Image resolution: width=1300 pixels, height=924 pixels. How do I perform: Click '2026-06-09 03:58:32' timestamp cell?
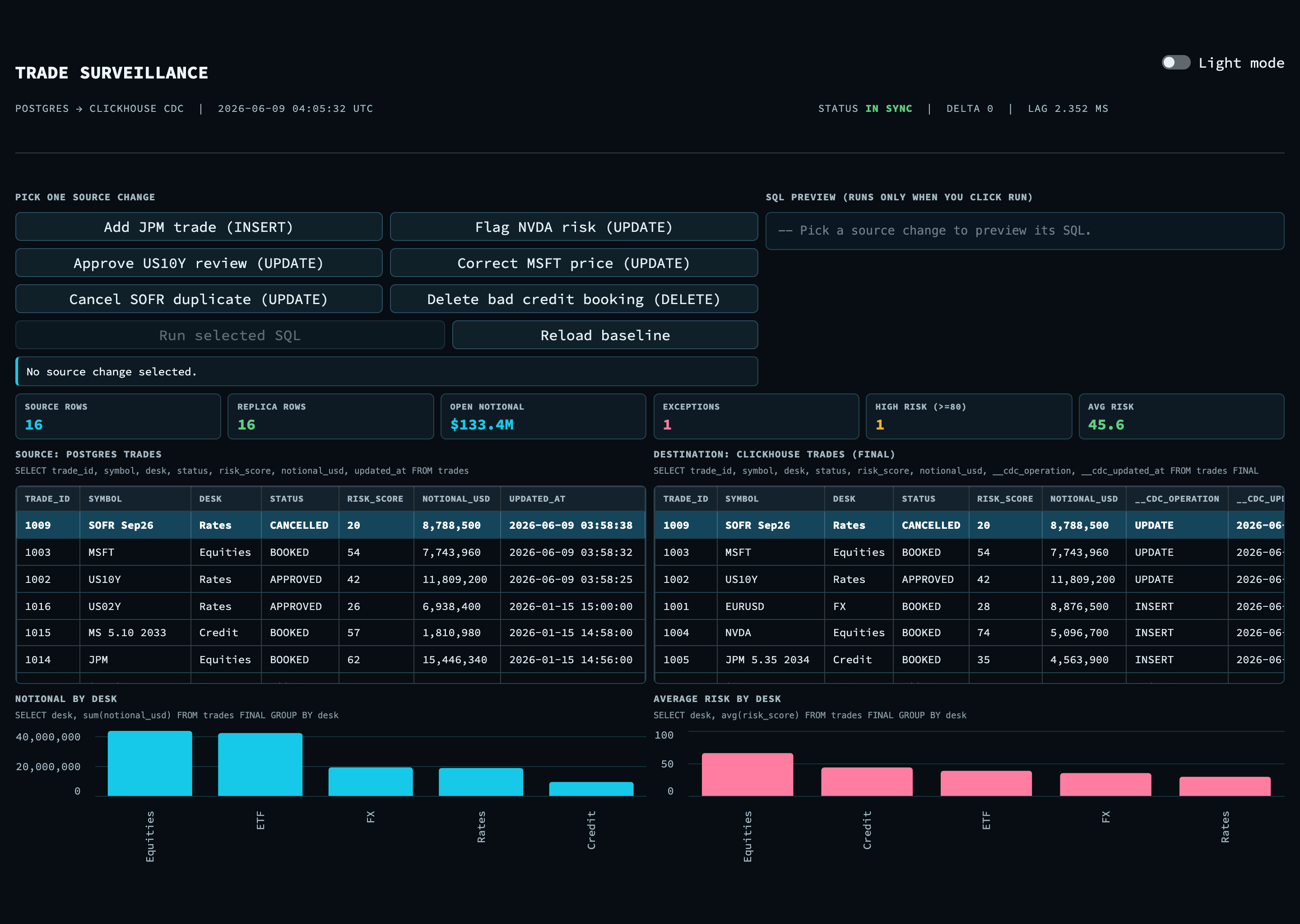coord(573,553)
